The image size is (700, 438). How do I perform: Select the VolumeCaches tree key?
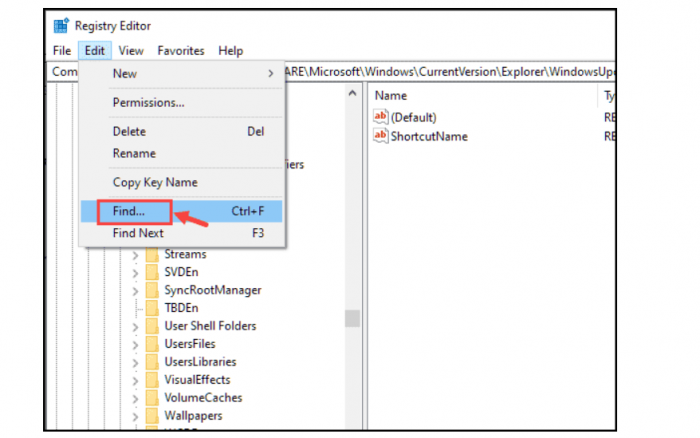point(203,397)
